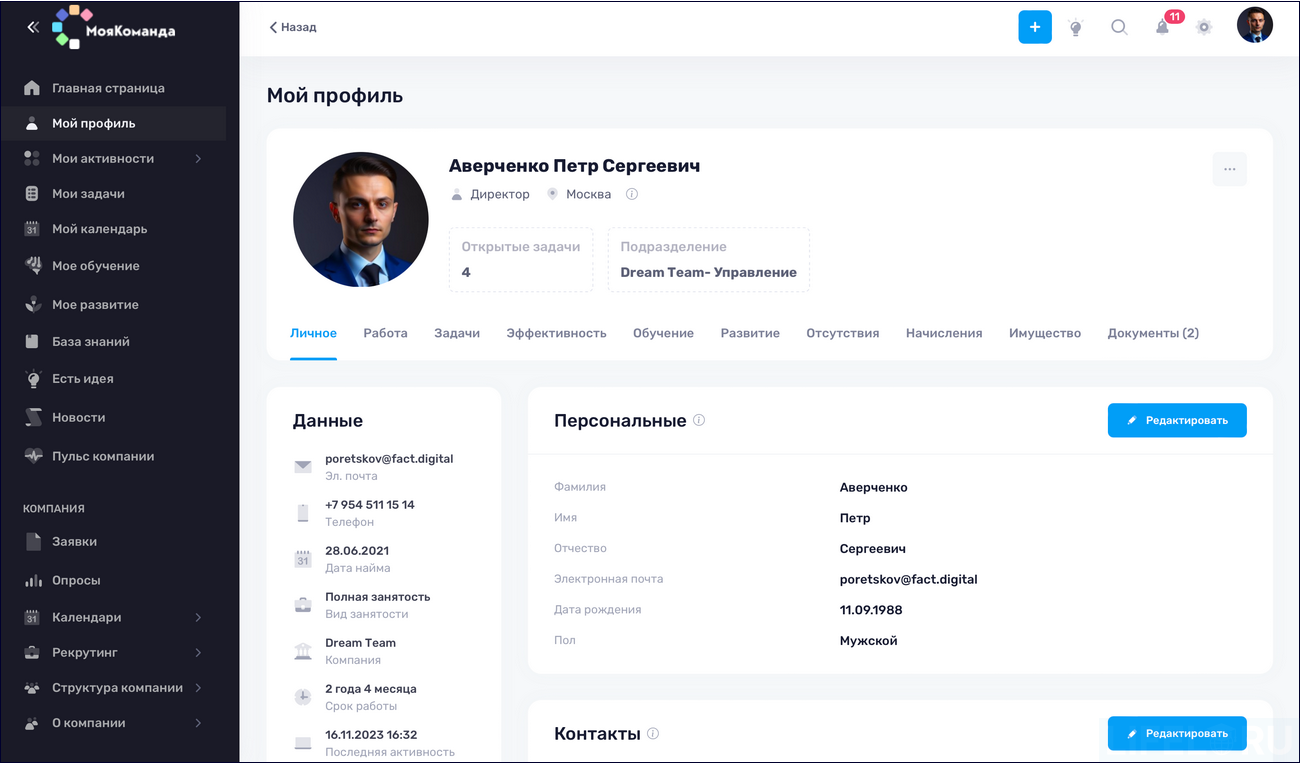
Task: Click the info icon beside Москва
Action: click(x=631, y=194)
